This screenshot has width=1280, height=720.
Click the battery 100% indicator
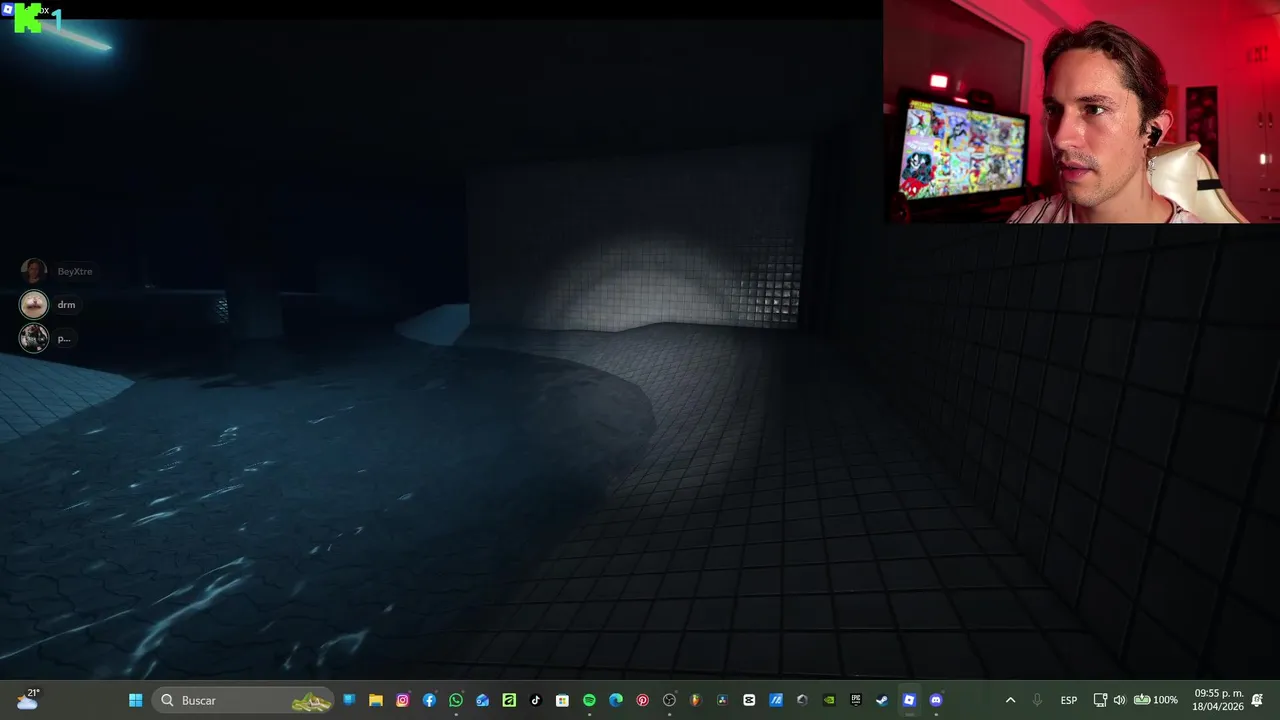1155,700
